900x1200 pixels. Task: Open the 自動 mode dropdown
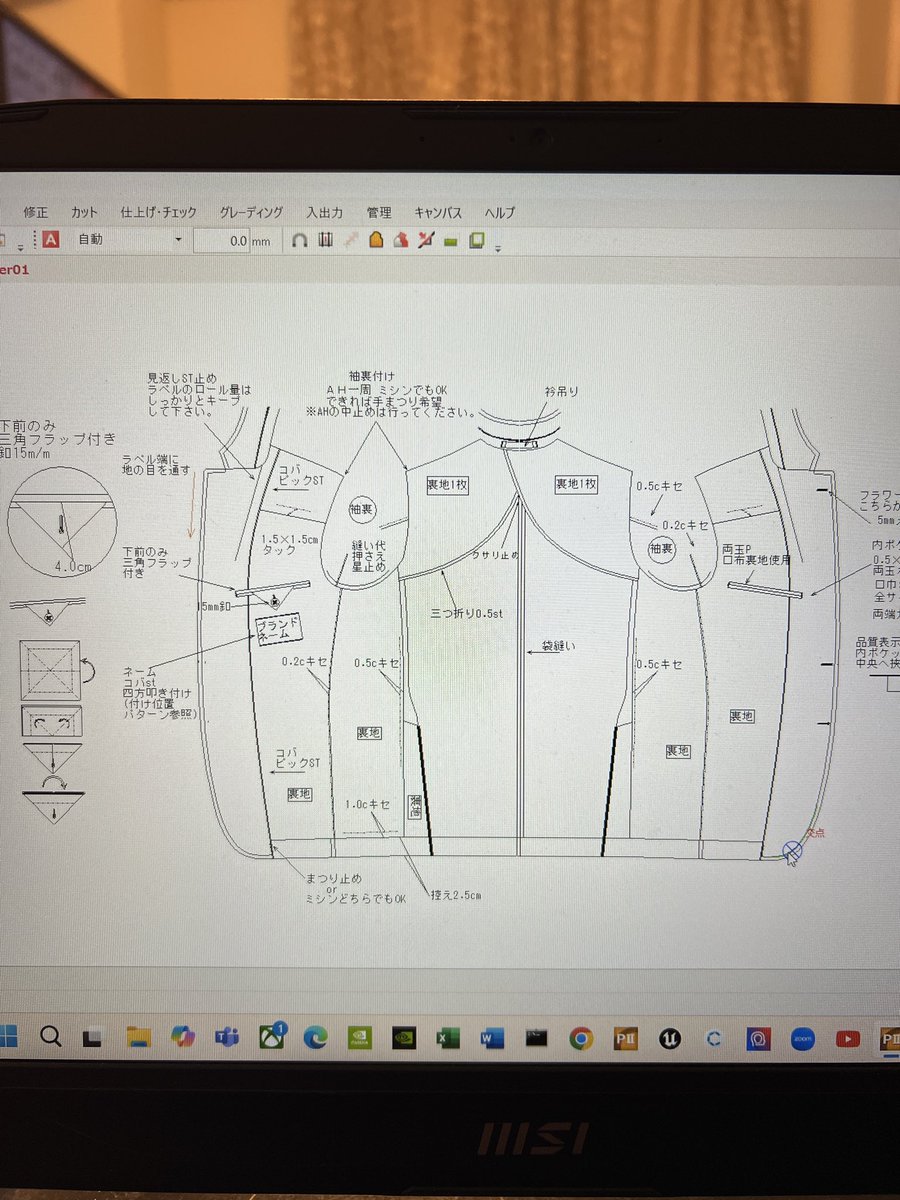pyautogui.click(x=130, y=240)
